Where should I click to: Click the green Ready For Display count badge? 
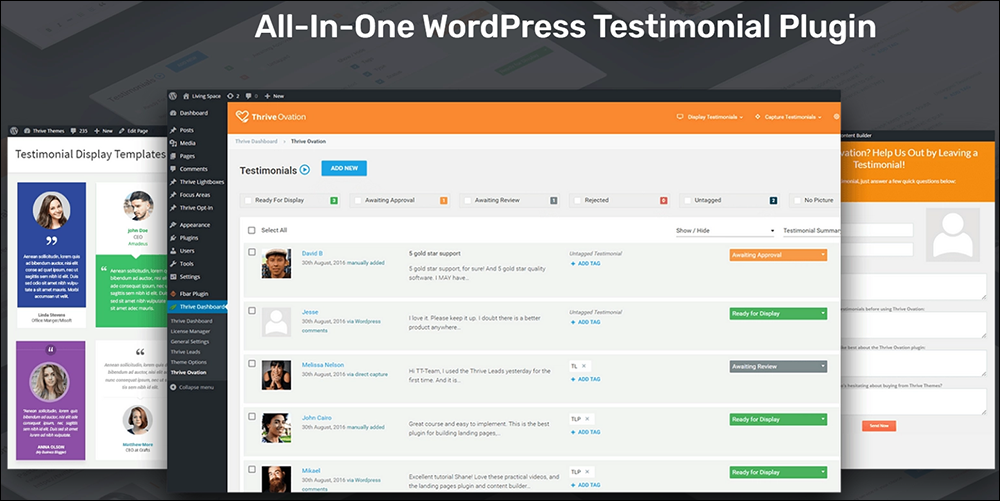point(334,200)
